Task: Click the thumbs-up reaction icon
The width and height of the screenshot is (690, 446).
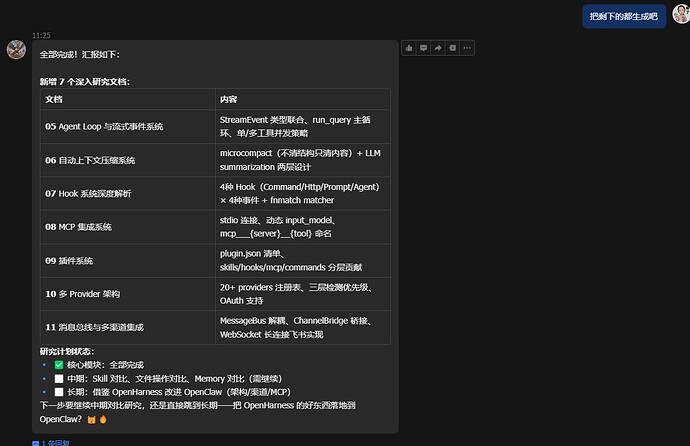Action: point(409,48)
